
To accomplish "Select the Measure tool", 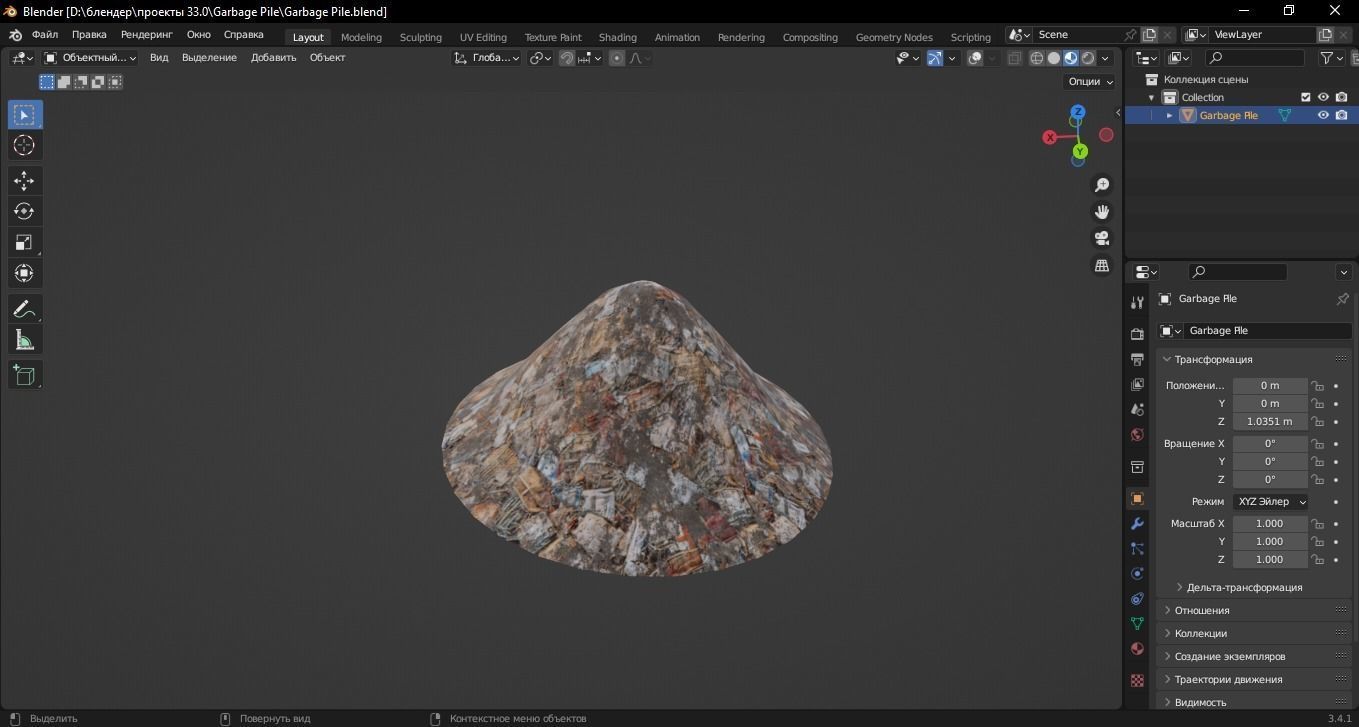I will pyautogui.click(x=24, y=341).
